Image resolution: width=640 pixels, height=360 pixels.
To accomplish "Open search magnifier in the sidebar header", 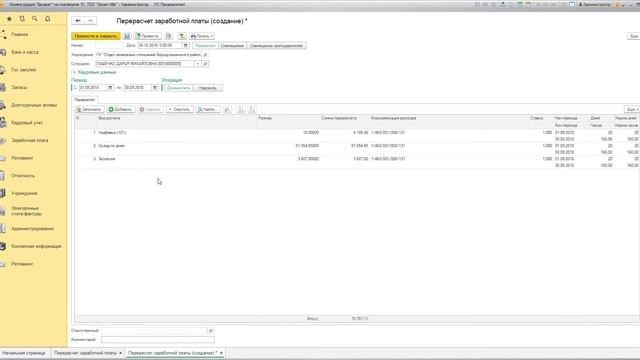I will [x=35, y=19].
